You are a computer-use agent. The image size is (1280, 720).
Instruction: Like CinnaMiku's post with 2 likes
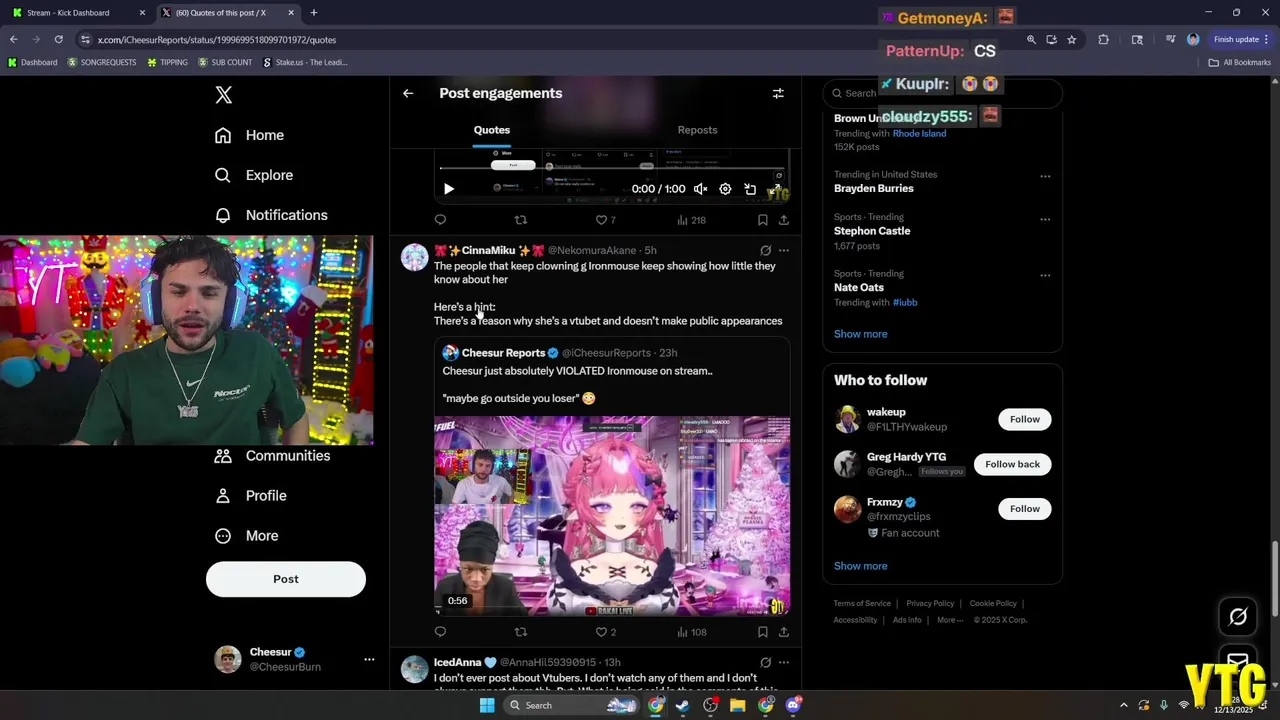tap(605, 632)
